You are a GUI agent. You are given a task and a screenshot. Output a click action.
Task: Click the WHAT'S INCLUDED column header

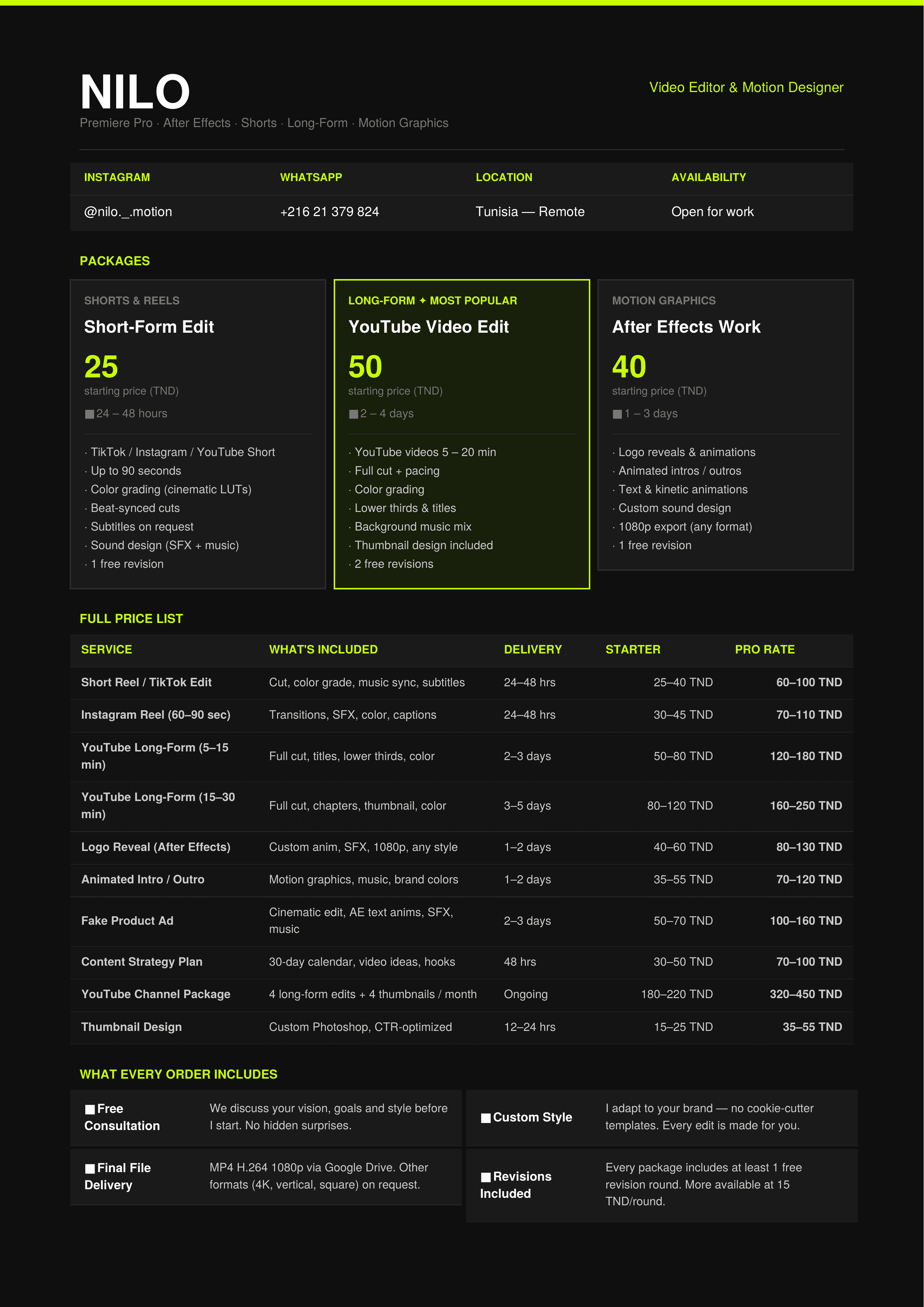click(x=323, y=649)
